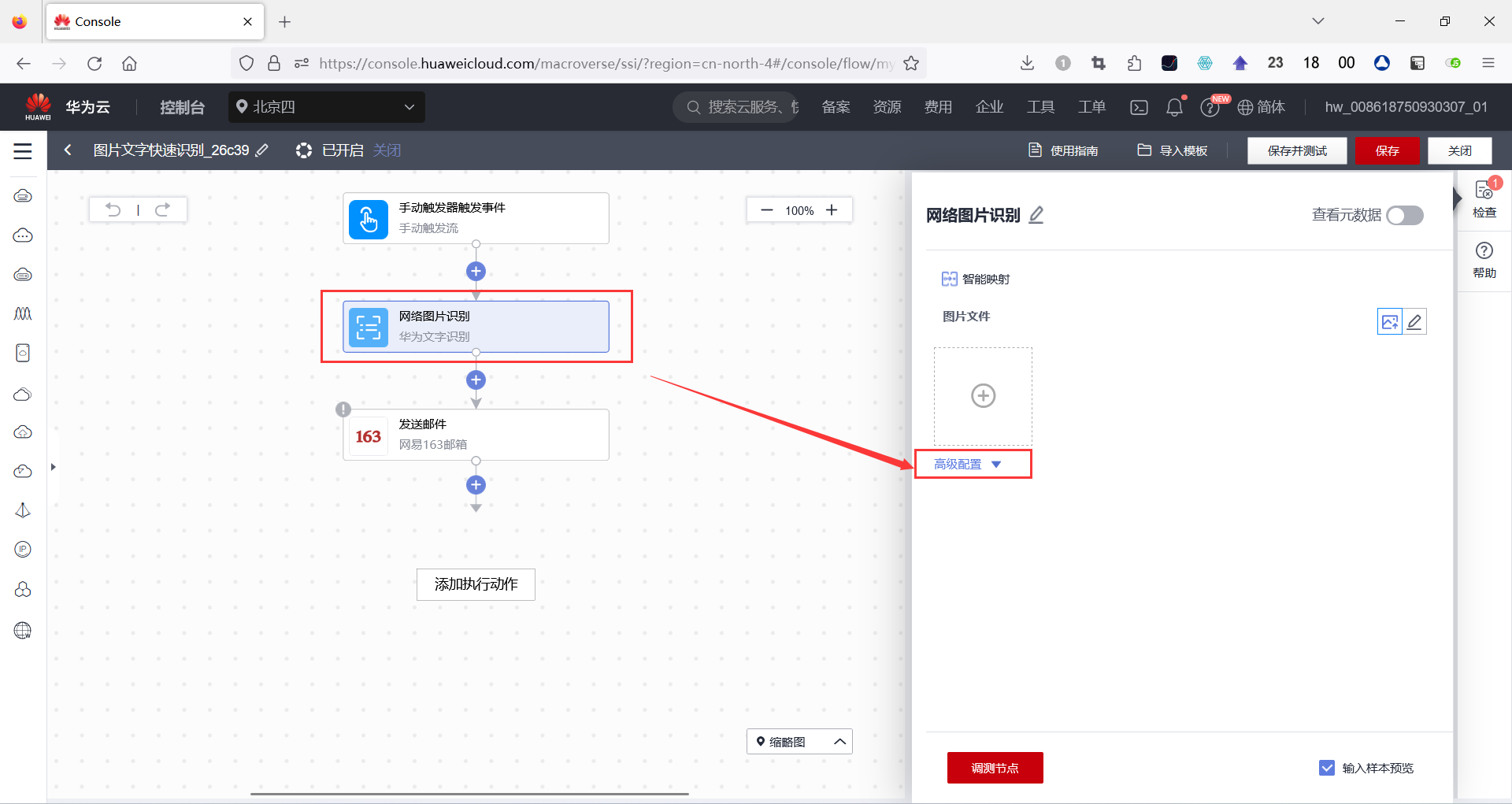Bookmark page with star icon
The width and height of the screenshot is (1512, 804).
pyautogui.click(x=911, y=64)
